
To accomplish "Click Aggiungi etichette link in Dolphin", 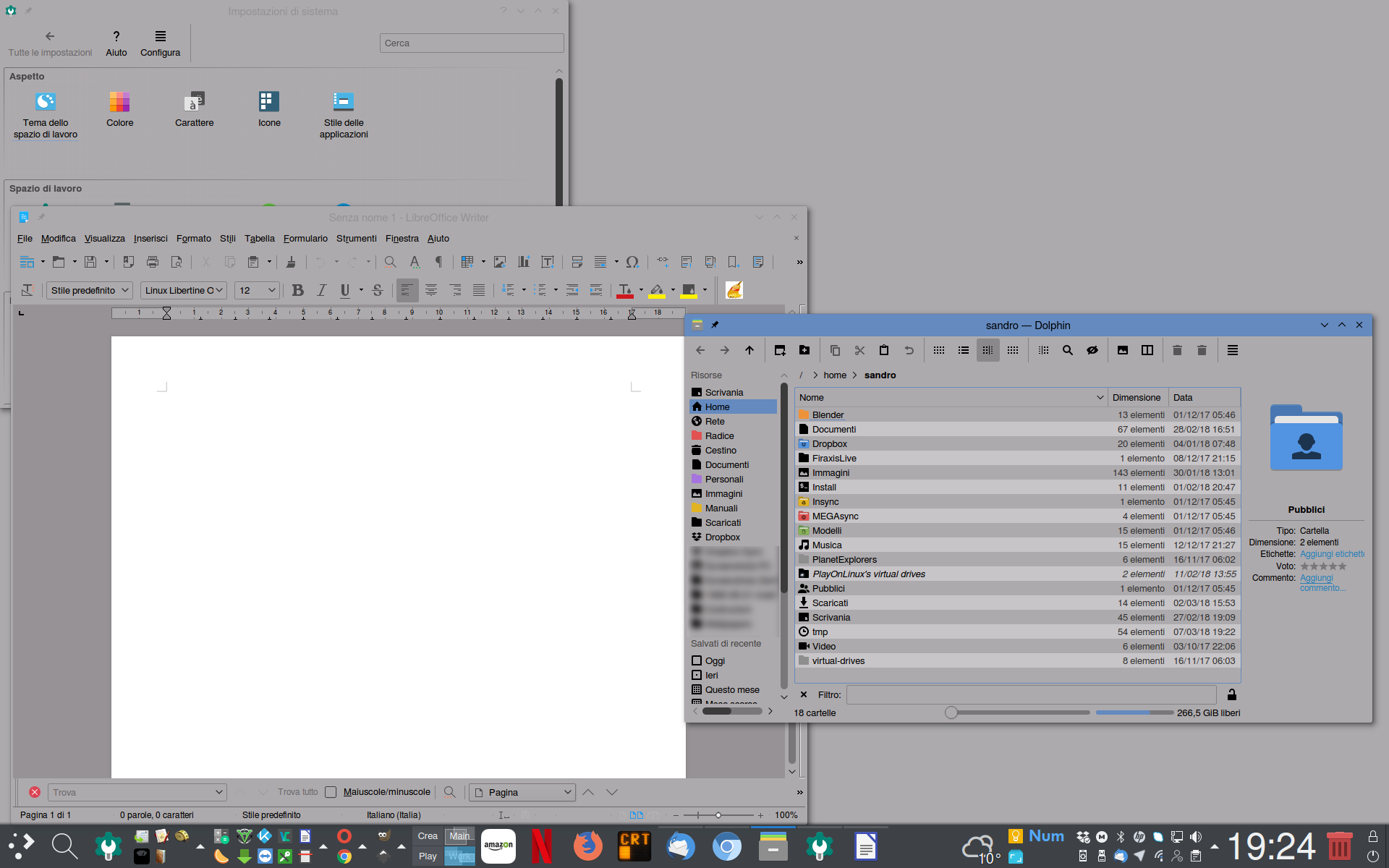I will tap(1332, 554).
